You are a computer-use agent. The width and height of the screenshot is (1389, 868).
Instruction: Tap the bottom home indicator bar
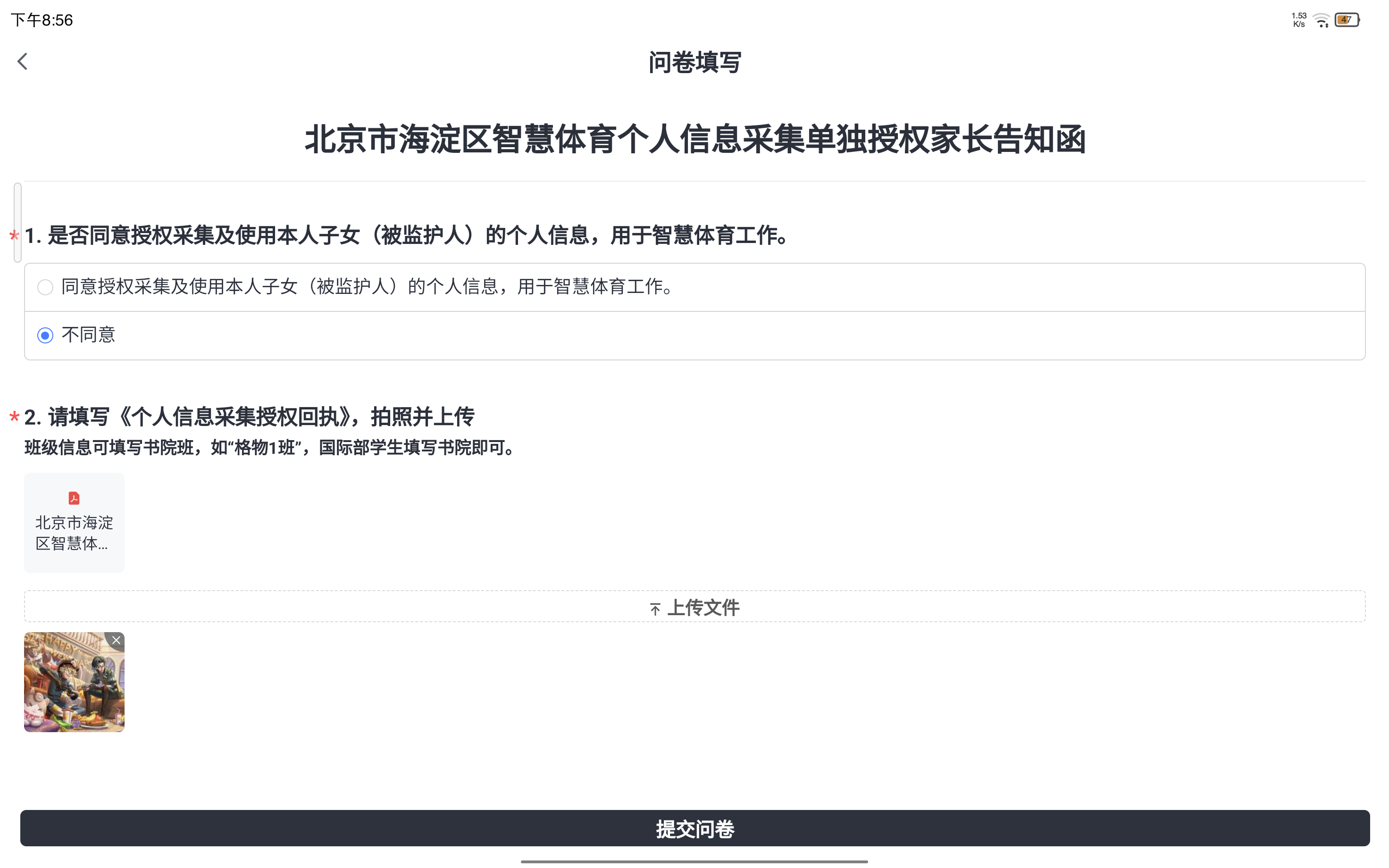[694, 861]
